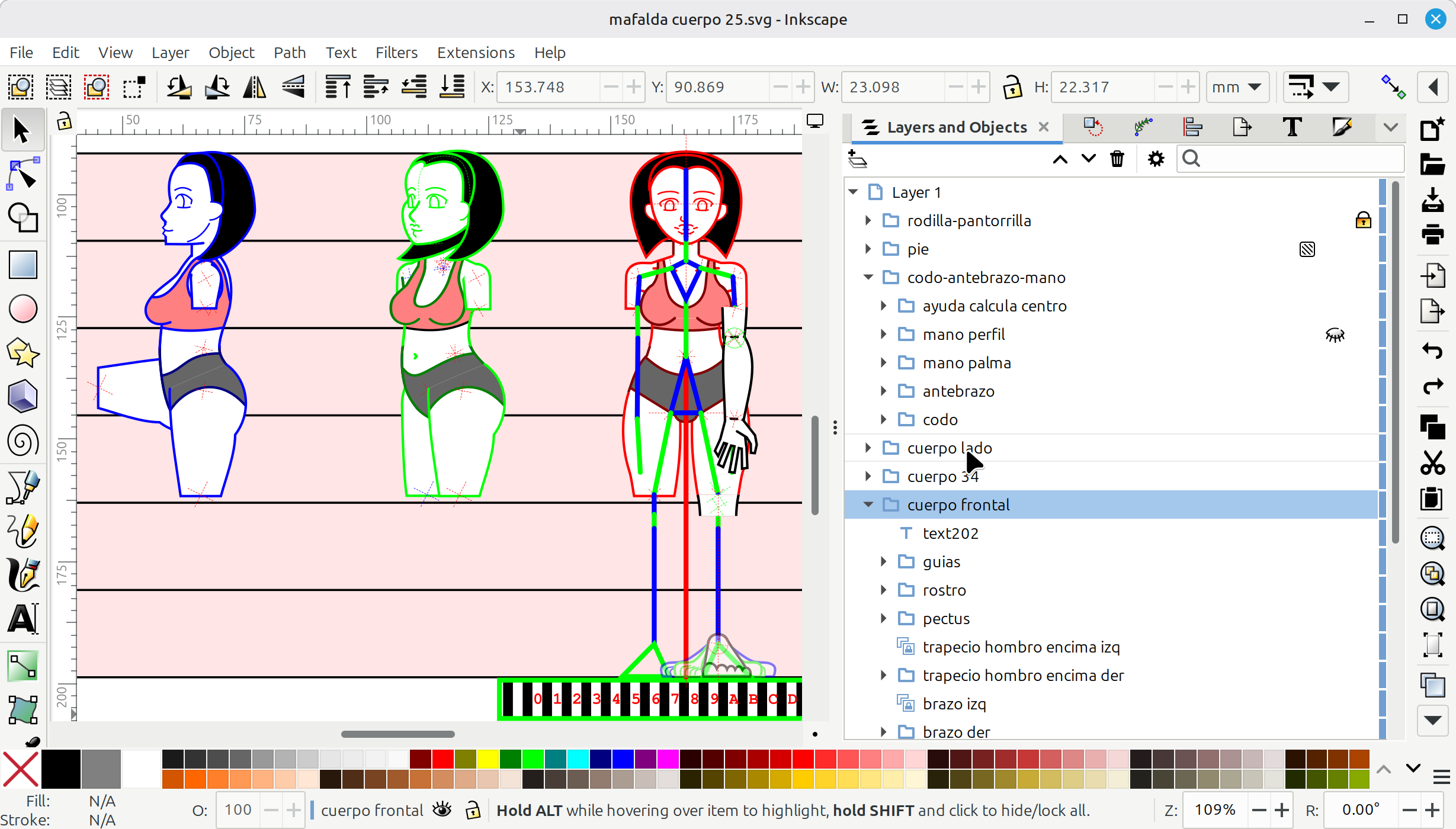1456x829 pixels.
Task: Pick the yellow palette swatch
Action: [488, 759]
